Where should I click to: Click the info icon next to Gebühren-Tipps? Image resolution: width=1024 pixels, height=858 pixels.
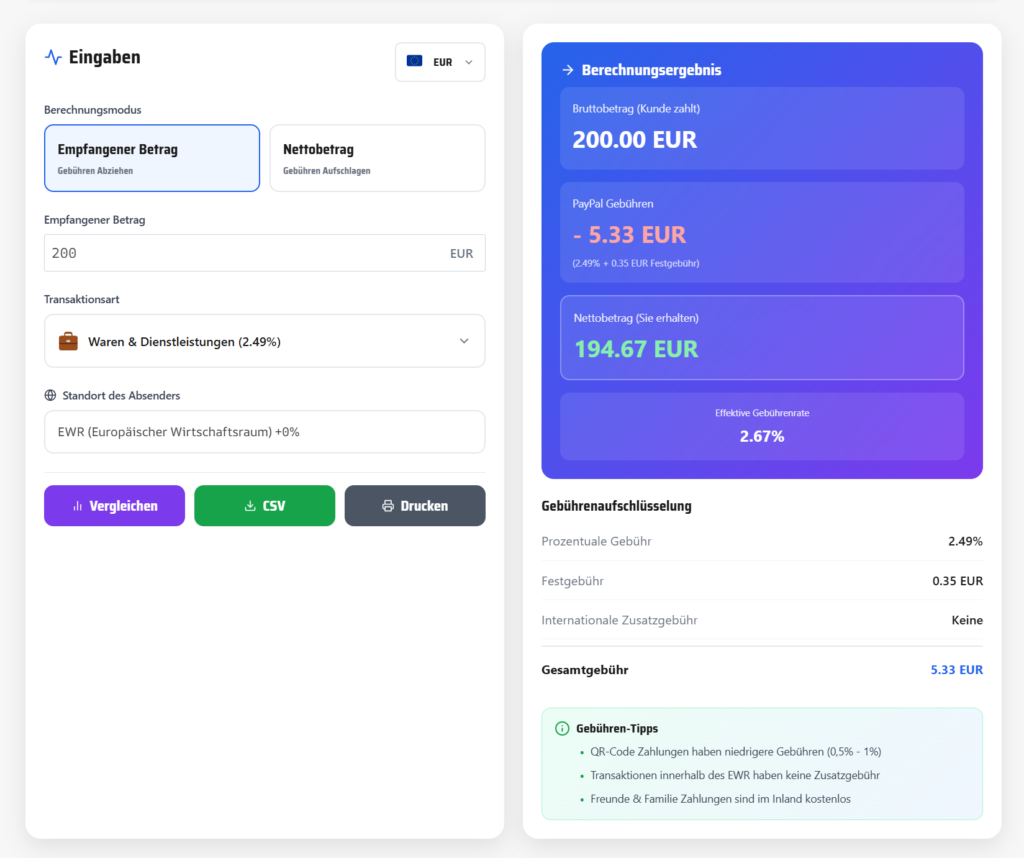[x=562, y=728]
